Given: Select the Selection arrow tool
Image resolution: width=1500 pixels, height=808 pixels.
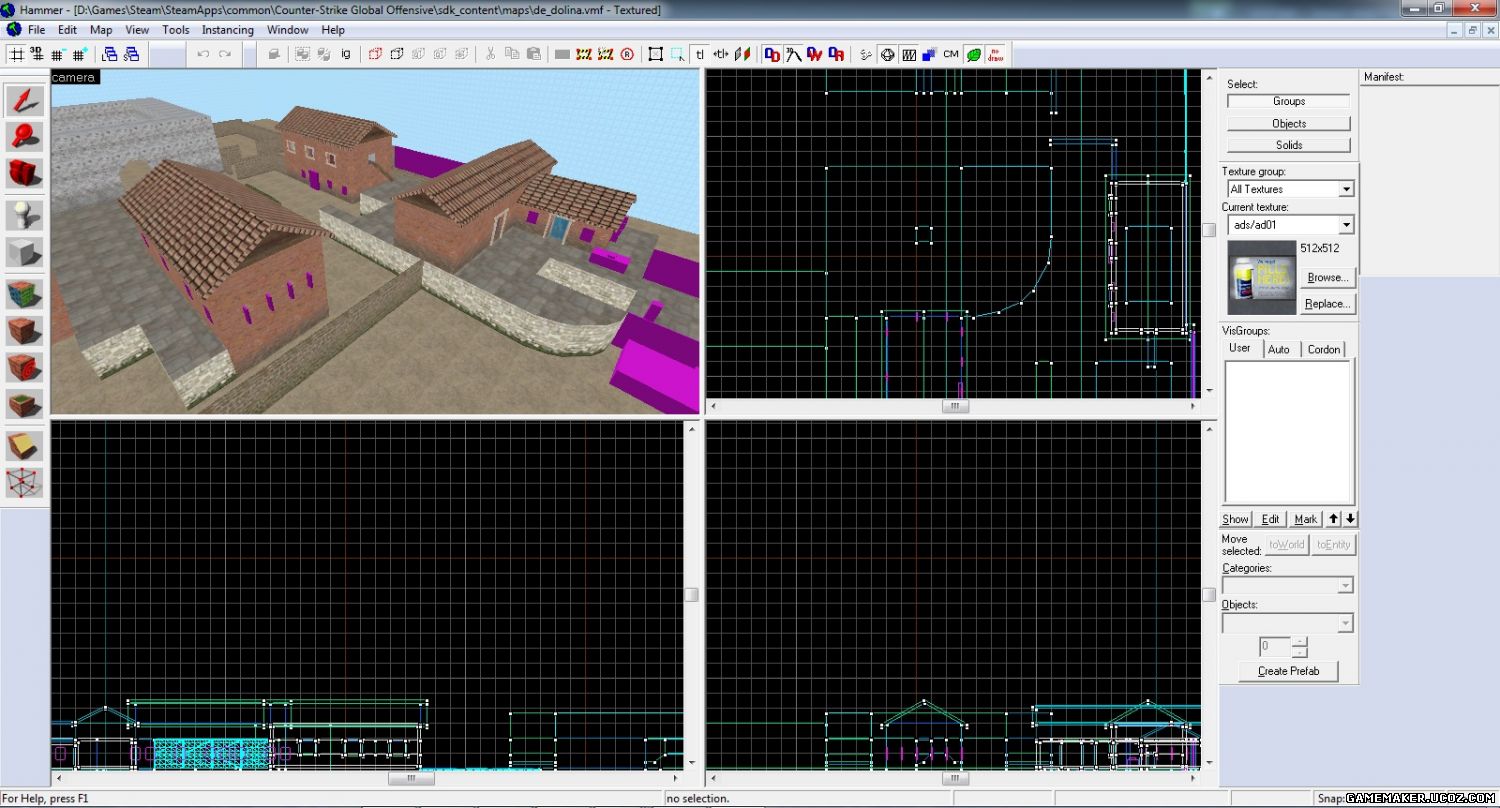Looking at the screenshot, I should click(x=24, y=100).
